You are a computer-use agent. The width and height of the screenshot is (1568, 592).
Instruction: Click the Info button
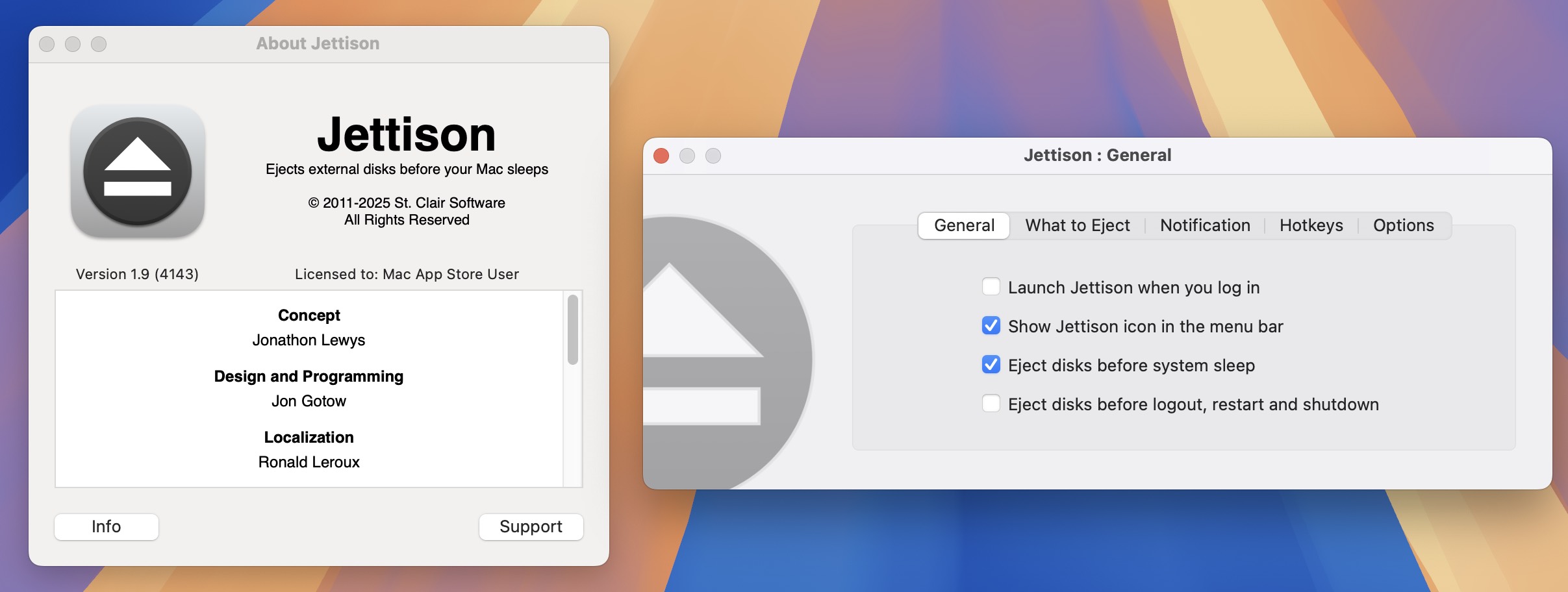point(106,526)
